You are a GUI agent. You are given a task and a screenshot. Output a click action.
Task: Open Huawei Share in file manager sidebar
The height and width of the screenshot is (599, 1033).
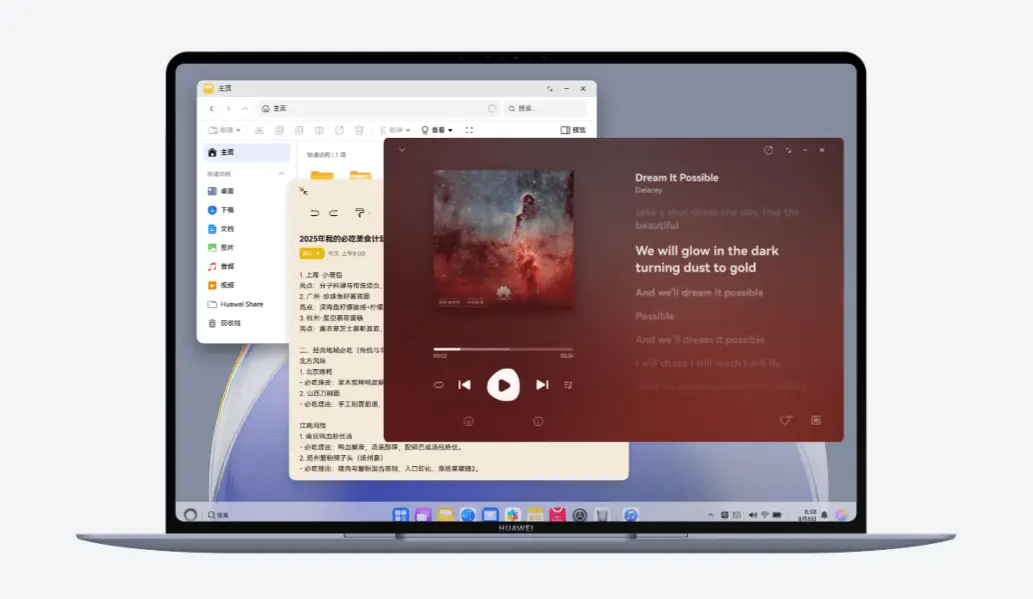pyautogui.click(x=235, y=304)
